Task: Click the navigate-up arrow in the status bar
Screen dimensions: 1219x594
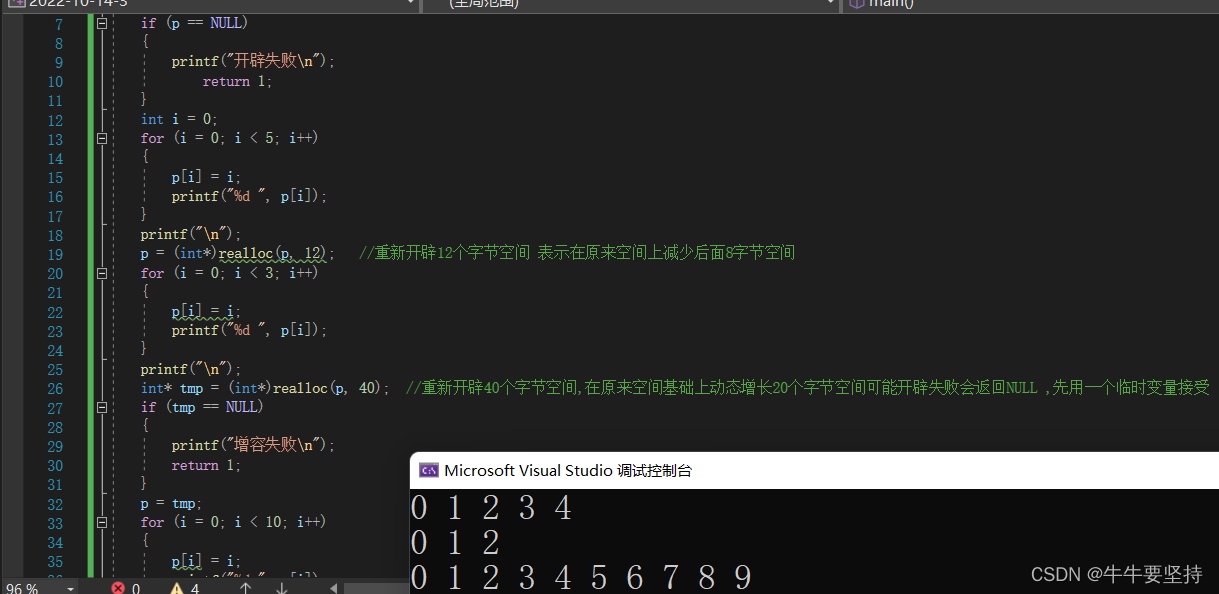Action: click(245, 588)
